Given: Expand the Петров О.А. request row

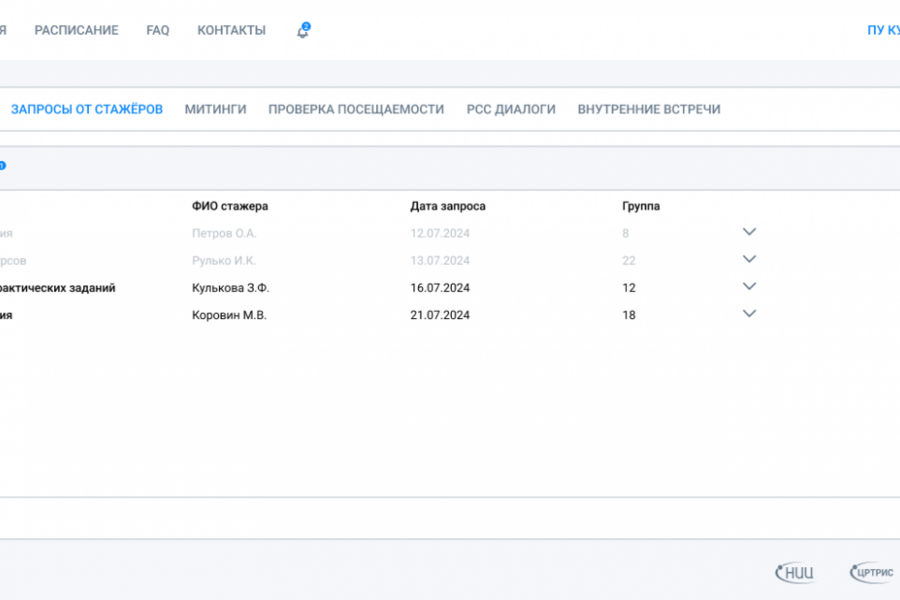Looking at the screenshot, I should pos(749,232).
